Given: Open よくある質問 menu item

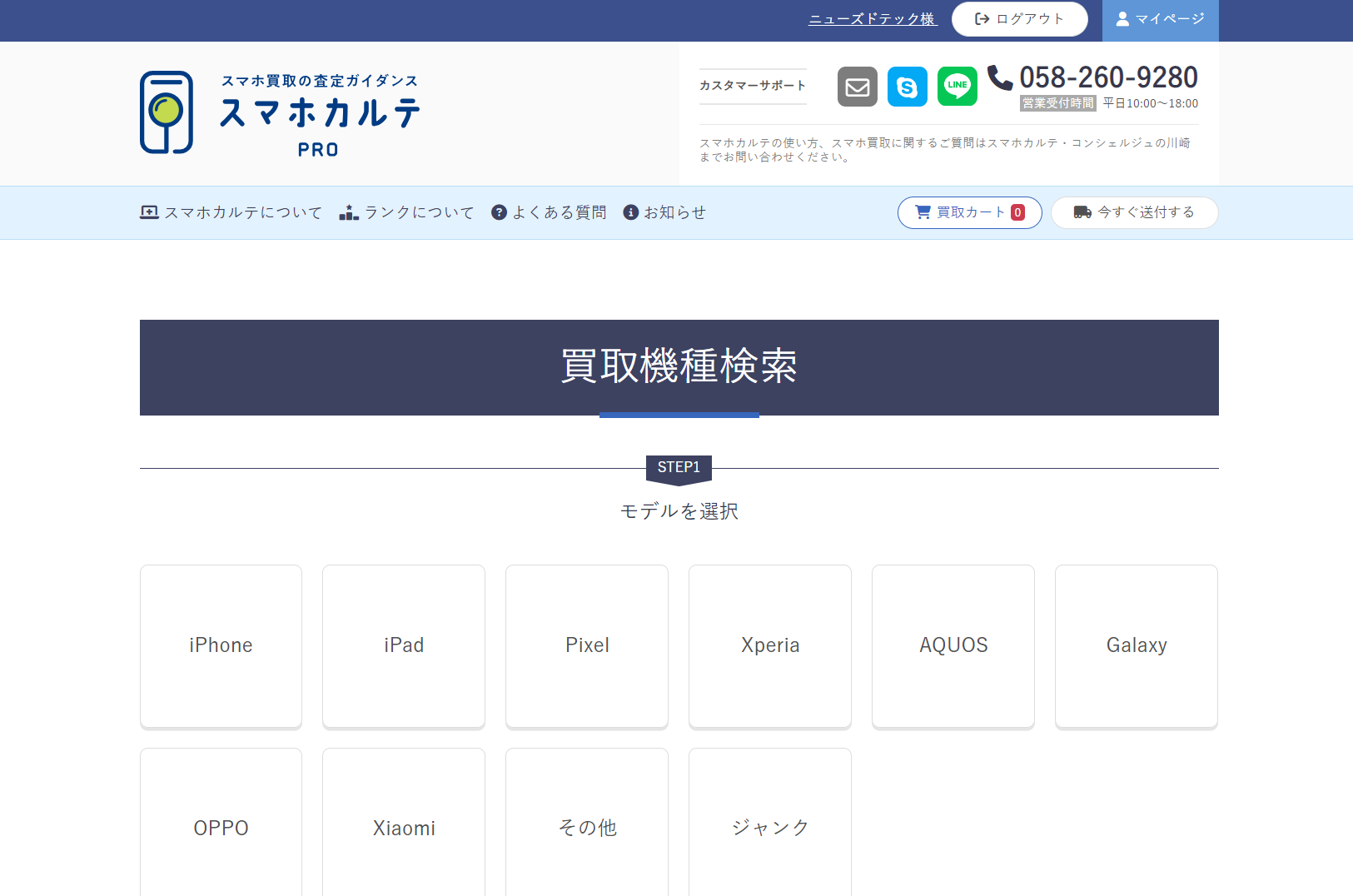Looking at the screenshot, I should 549,212.
